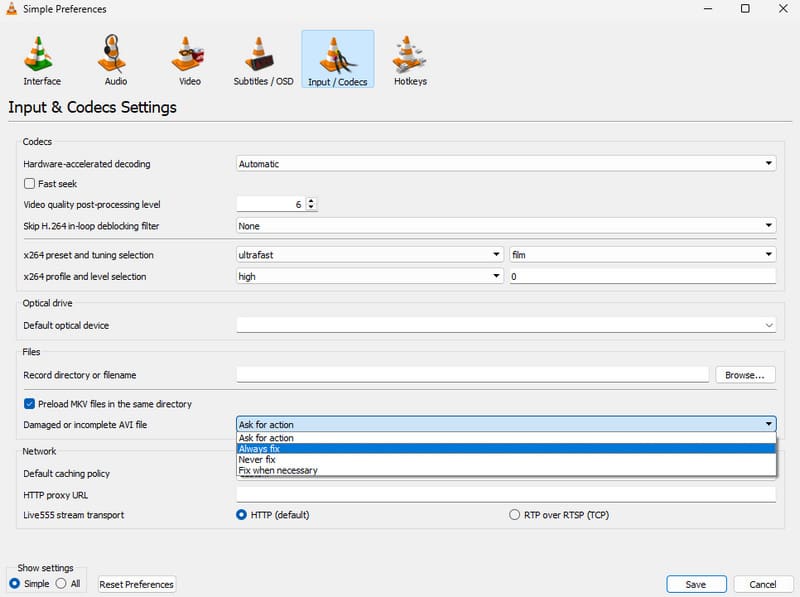Viewport: 800px width, 597px height.
Task: Click the HTTP proxy URL field
Action: (500, 493)
